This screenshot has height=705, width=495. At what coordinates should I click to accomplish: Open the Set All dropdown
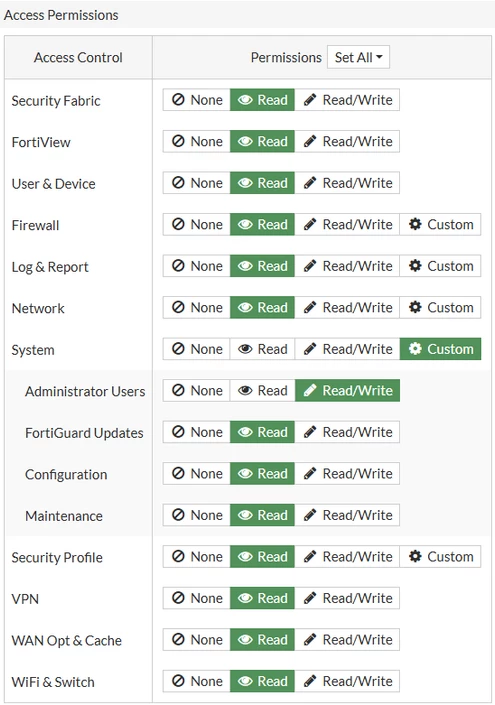358,57
